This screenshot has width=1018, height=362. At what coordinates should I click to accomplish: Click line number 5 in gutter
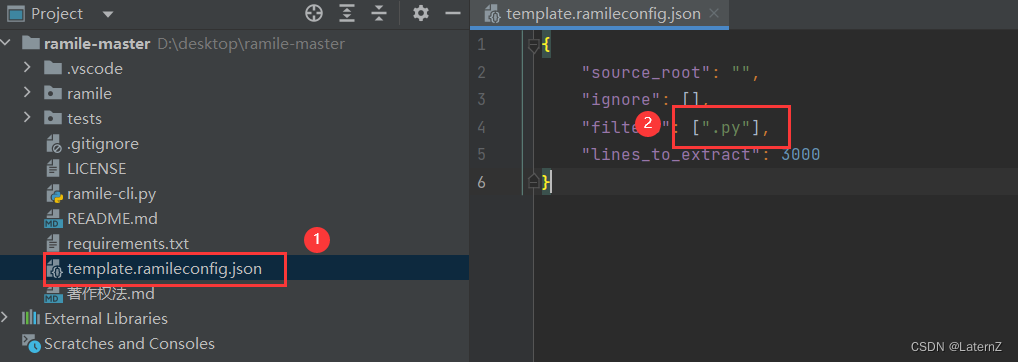481,154
